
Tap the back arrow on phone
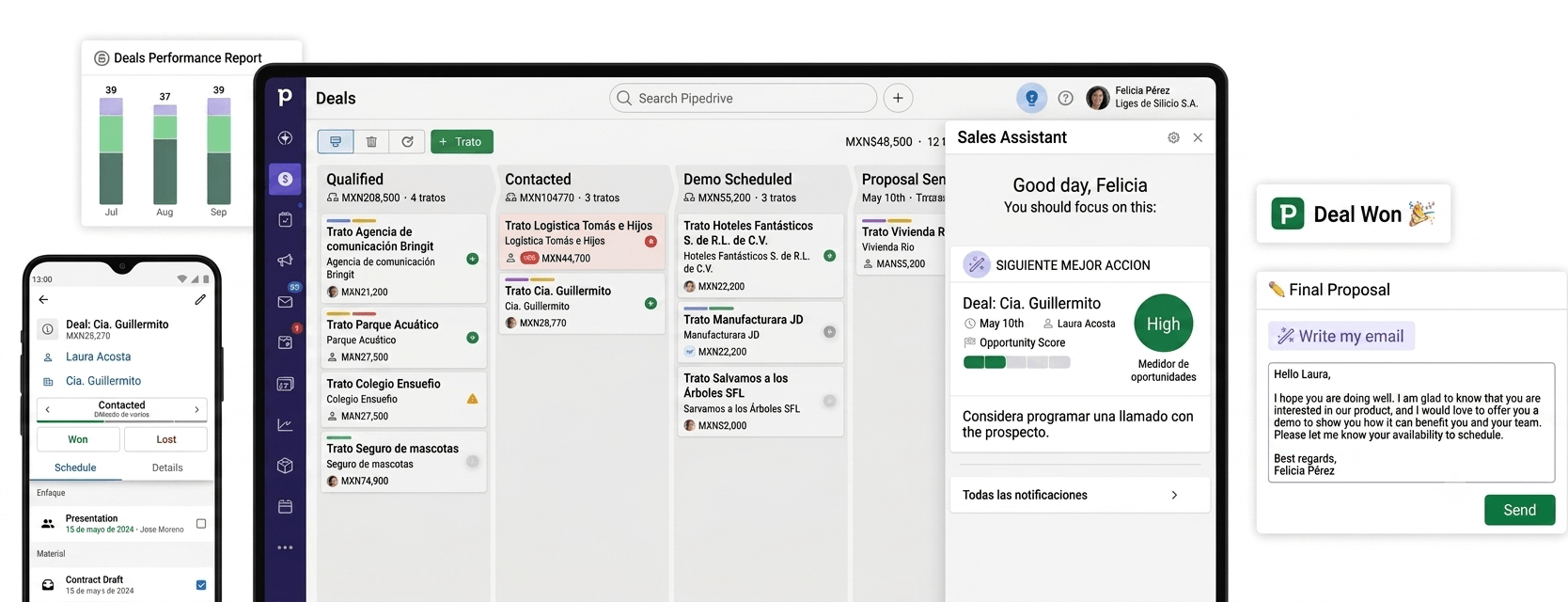[x=43, y=299]
